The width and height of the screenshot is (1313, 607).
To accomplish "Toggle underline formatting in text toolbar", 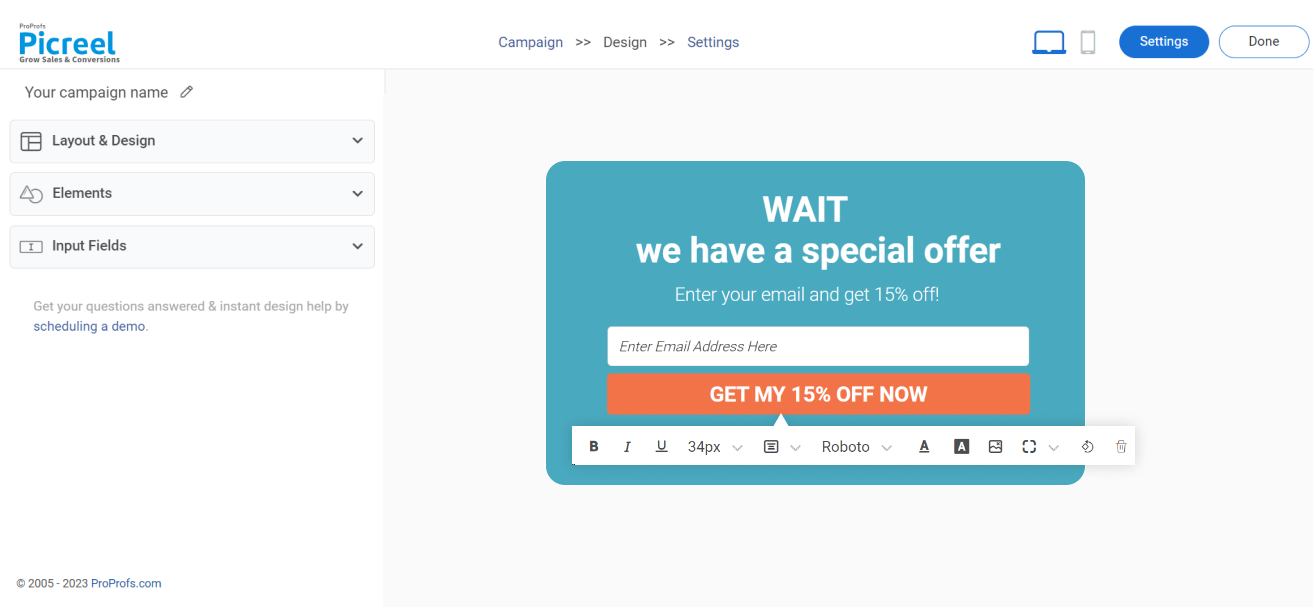I will click(661, 447).
